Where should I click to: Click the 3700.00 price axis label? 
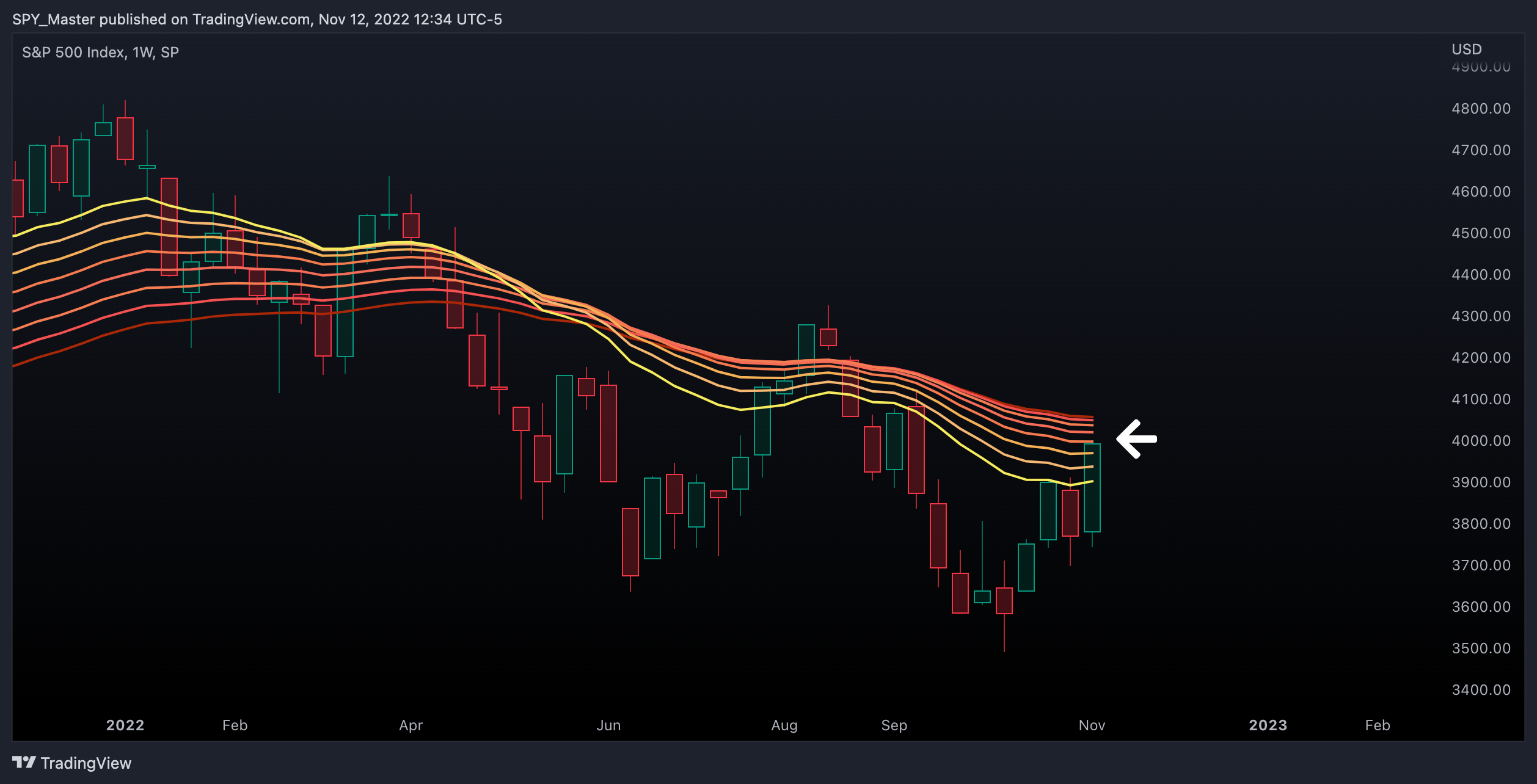[x=1481, y=565]
